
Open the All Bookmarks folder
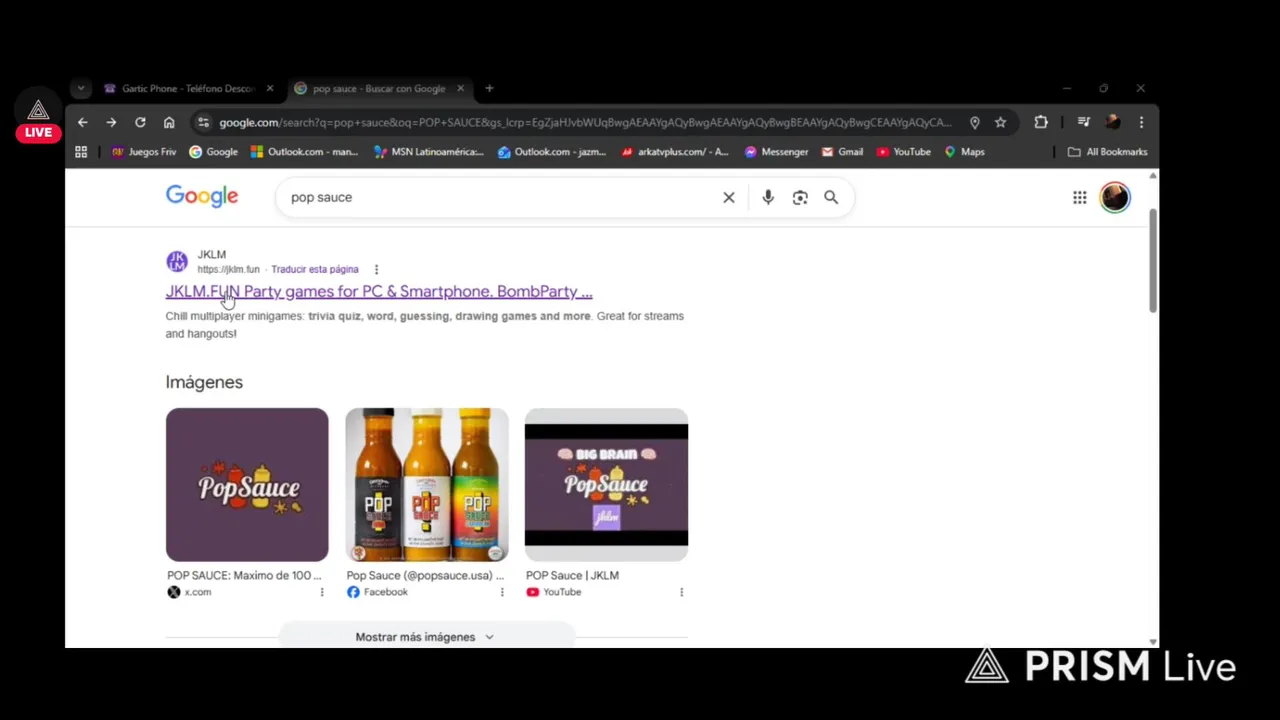tap(1107, 152)
